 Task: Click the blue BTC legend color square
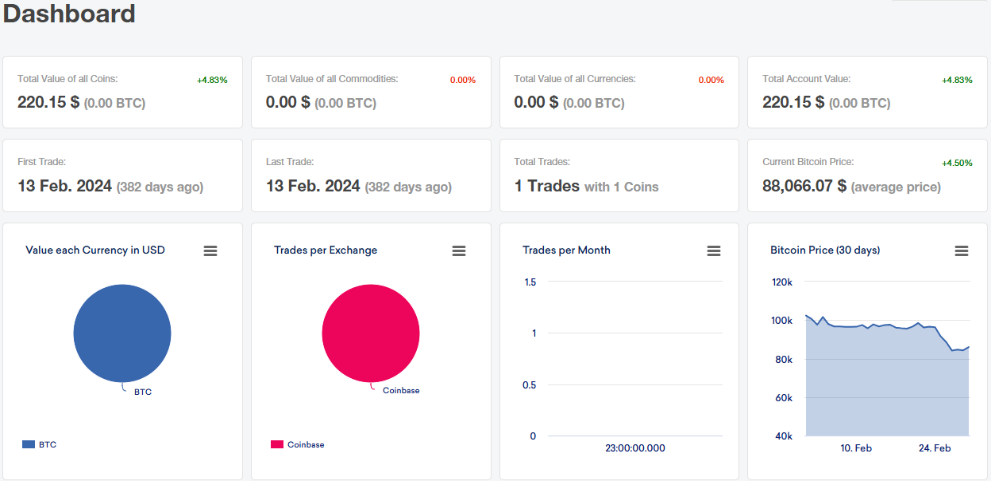pos(28,444)
